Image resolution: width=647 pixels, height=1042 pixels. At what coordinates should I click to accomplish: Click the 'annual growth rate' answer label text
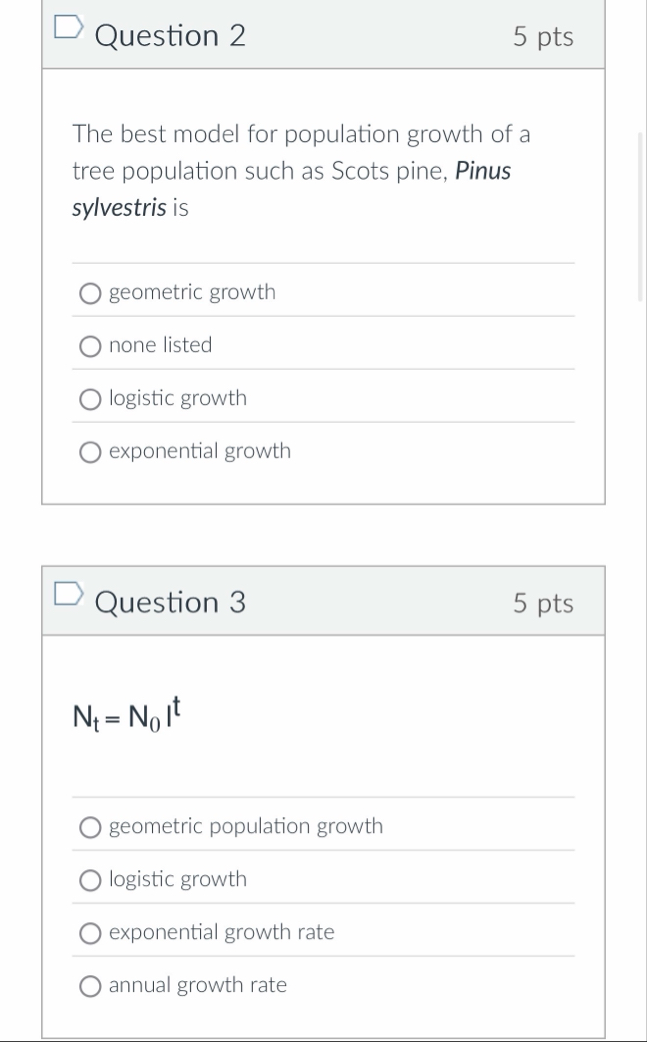click(x=197, y=986)
